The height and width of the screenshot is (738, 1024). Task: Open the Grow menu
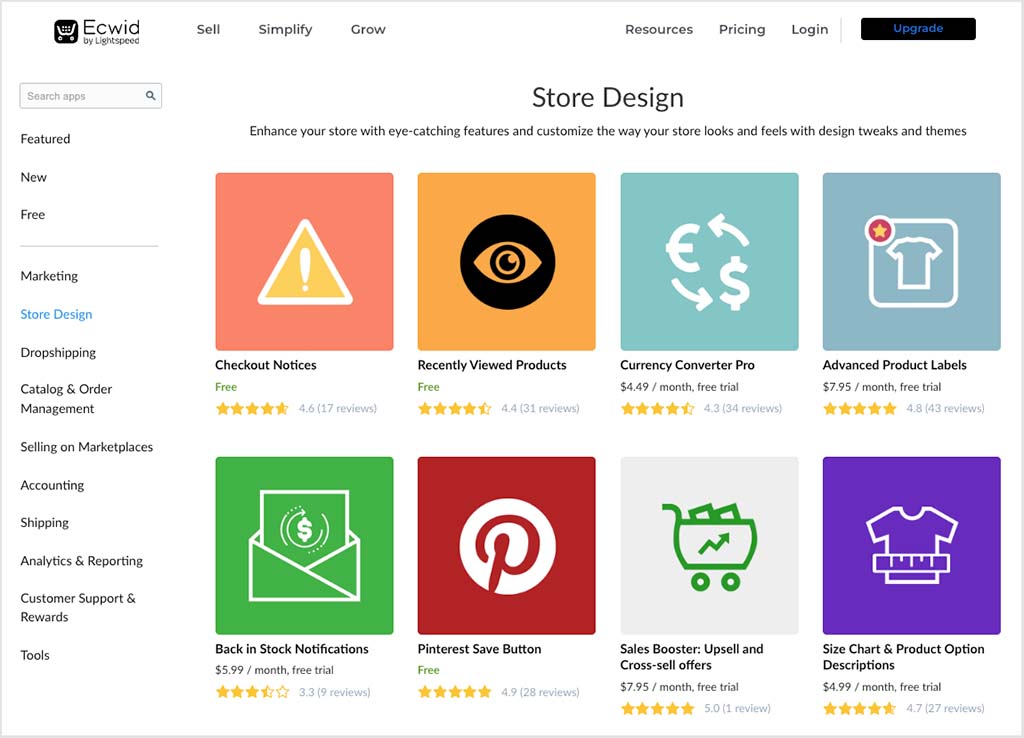point(368,29)
